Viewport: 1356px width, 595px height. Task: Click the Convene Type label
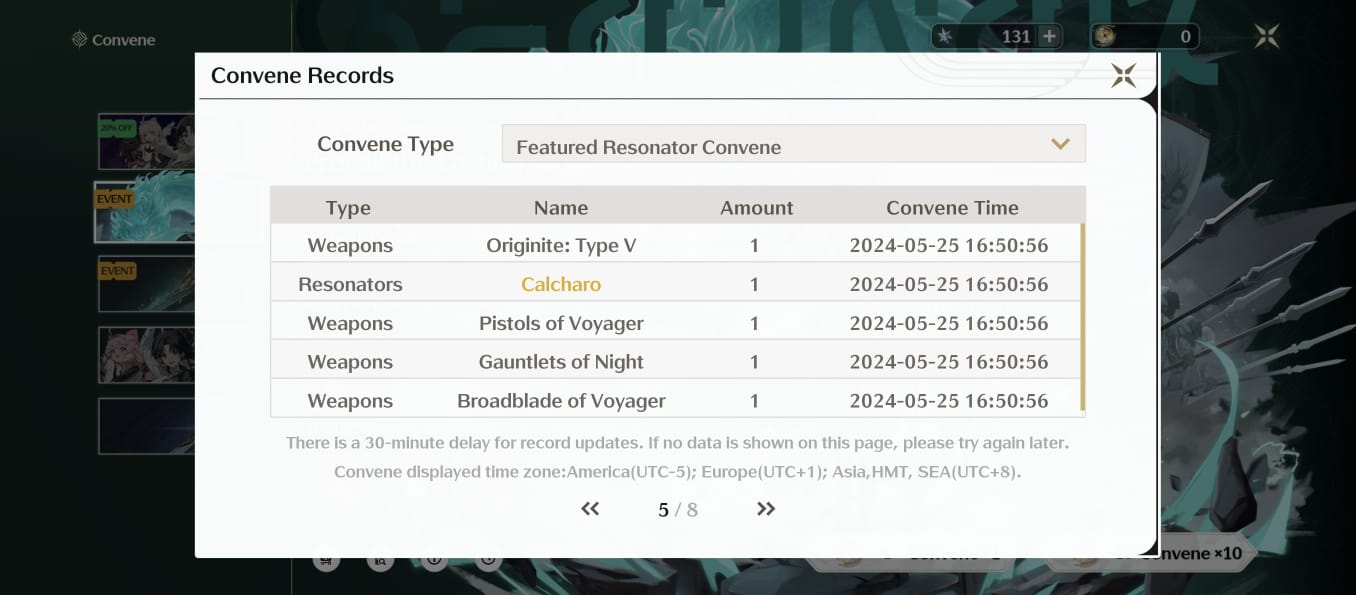385,144
